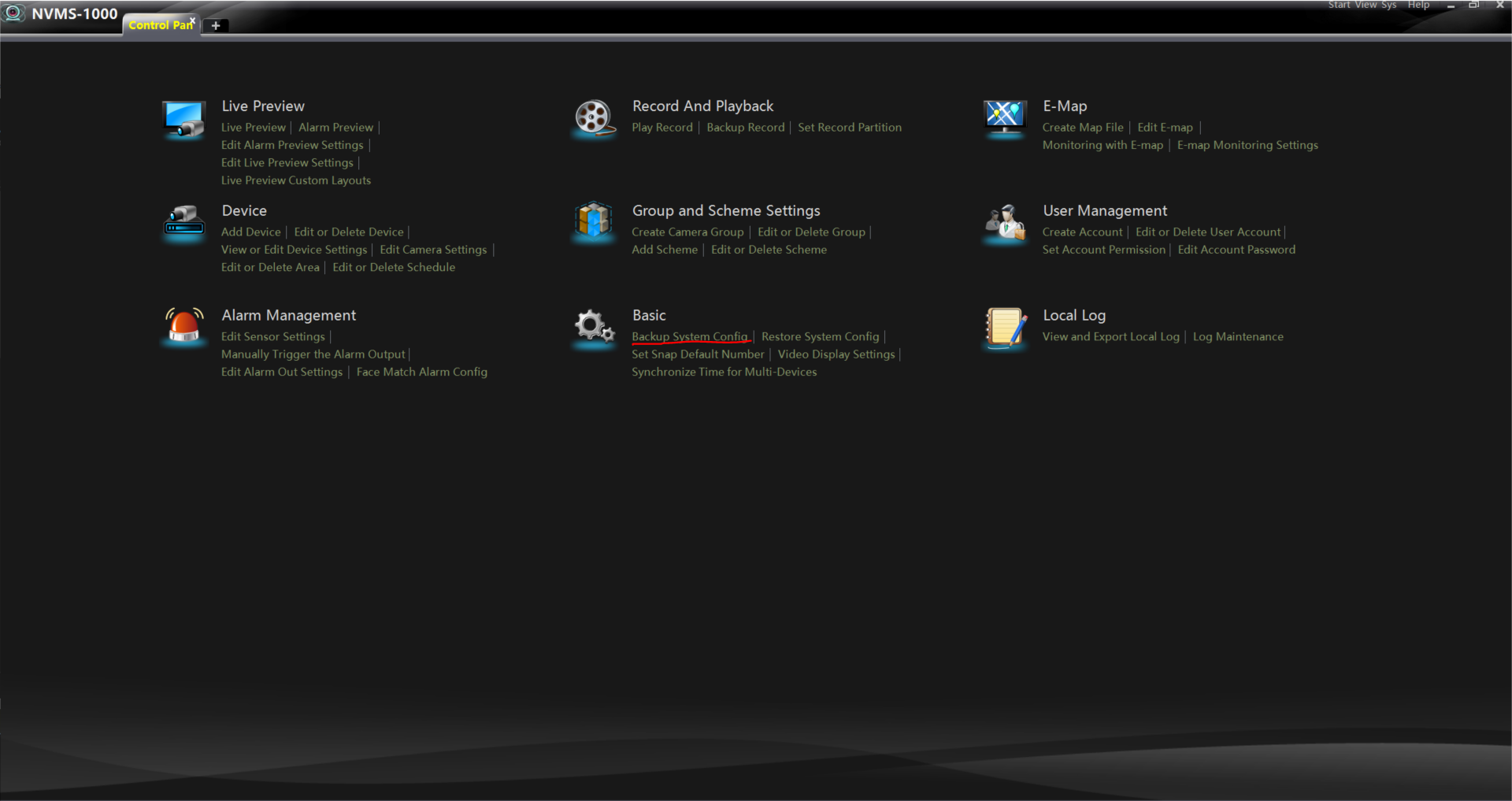Viewport: 1512px width, 801px height.
Task: Switch to the Control Panel tab
Action: (158, 25)
